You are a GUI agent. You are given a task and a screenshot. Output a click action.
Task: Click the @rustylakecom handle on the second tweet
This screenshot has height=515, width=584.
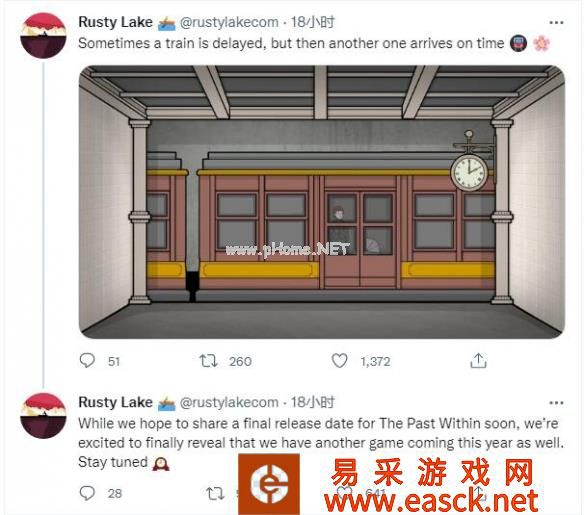click(229, 402)
